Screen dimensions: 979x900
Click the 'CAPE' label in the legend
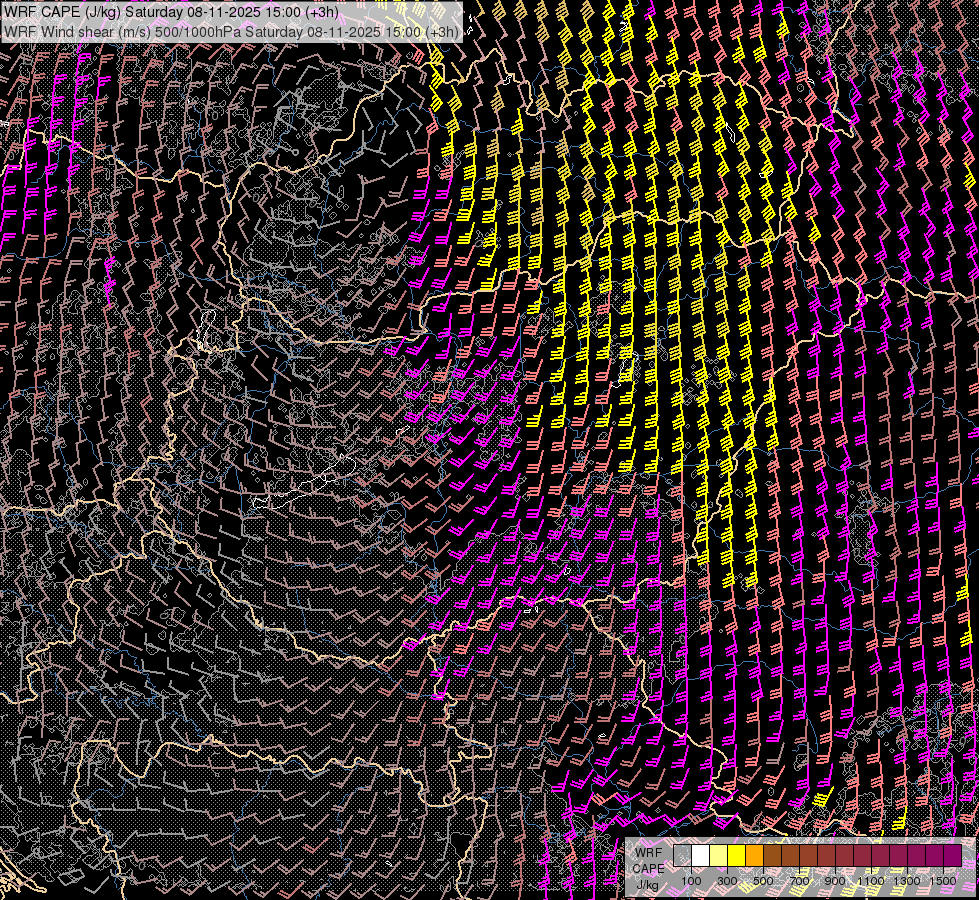pyautogui.click(x=649, y=869)
